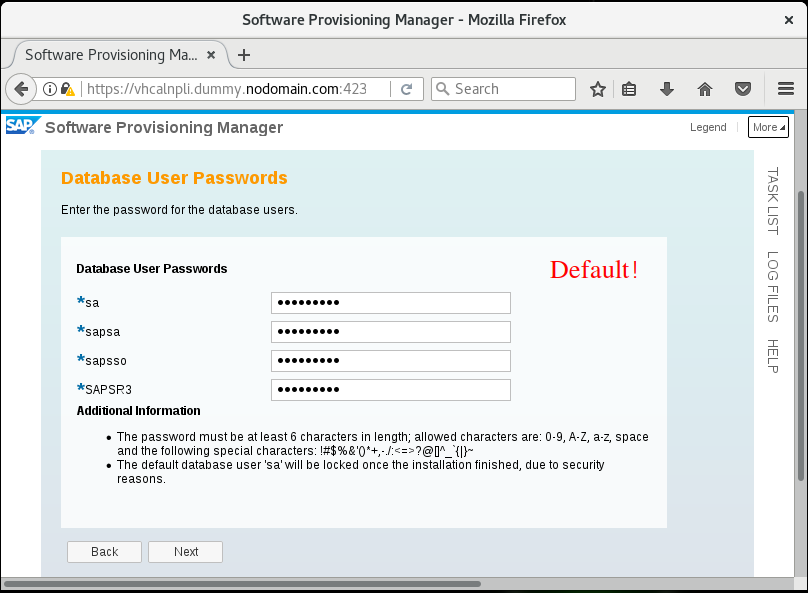Click the insecure connection lock warning icon
The height and width of the screenshot is (593, 808).
coord(68,89)
